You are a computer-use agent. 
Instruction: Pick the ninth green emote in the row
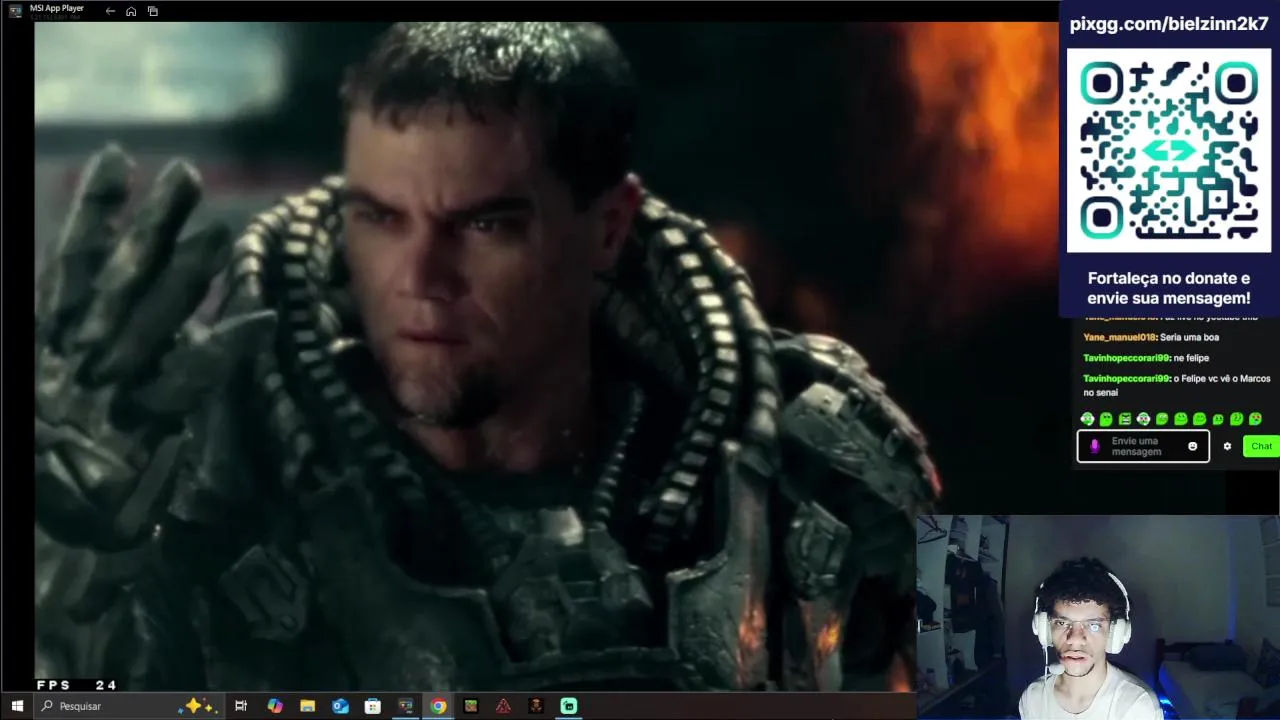1237,419
